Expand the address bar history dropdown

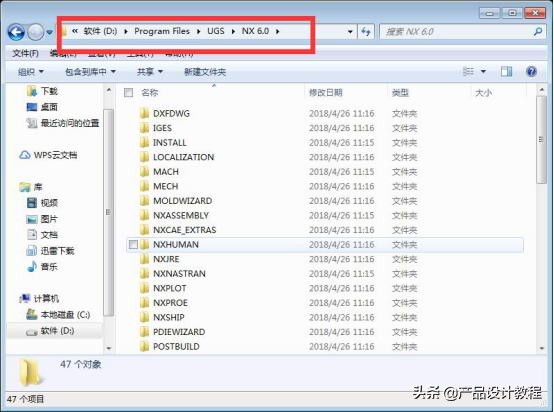(x=350, y=32)
